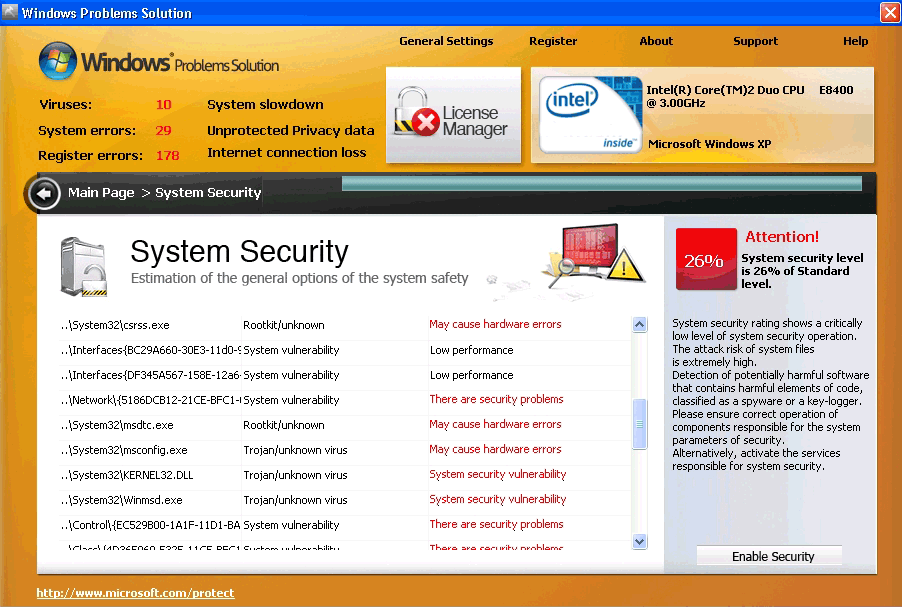
Task: Open the Support menu item
Action: point(755,41)
